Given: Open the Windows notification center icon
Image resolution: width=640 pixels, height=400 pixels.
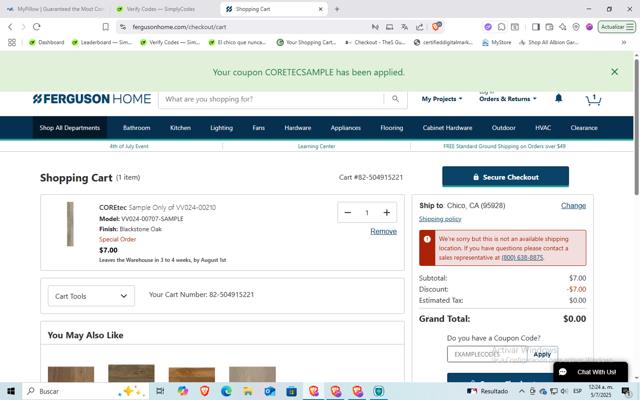Looking at the screenshot, I should (x=627, y=391).
